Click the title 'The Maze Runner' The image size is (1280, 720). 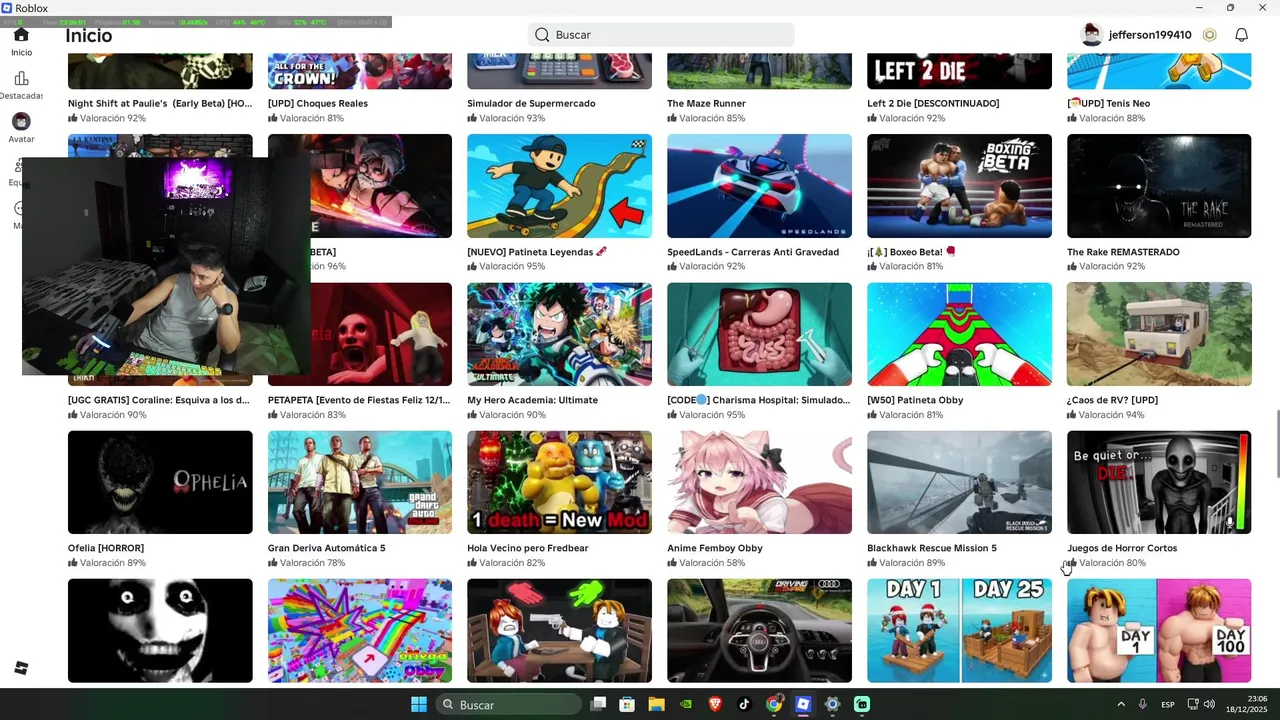coord(706,103)
